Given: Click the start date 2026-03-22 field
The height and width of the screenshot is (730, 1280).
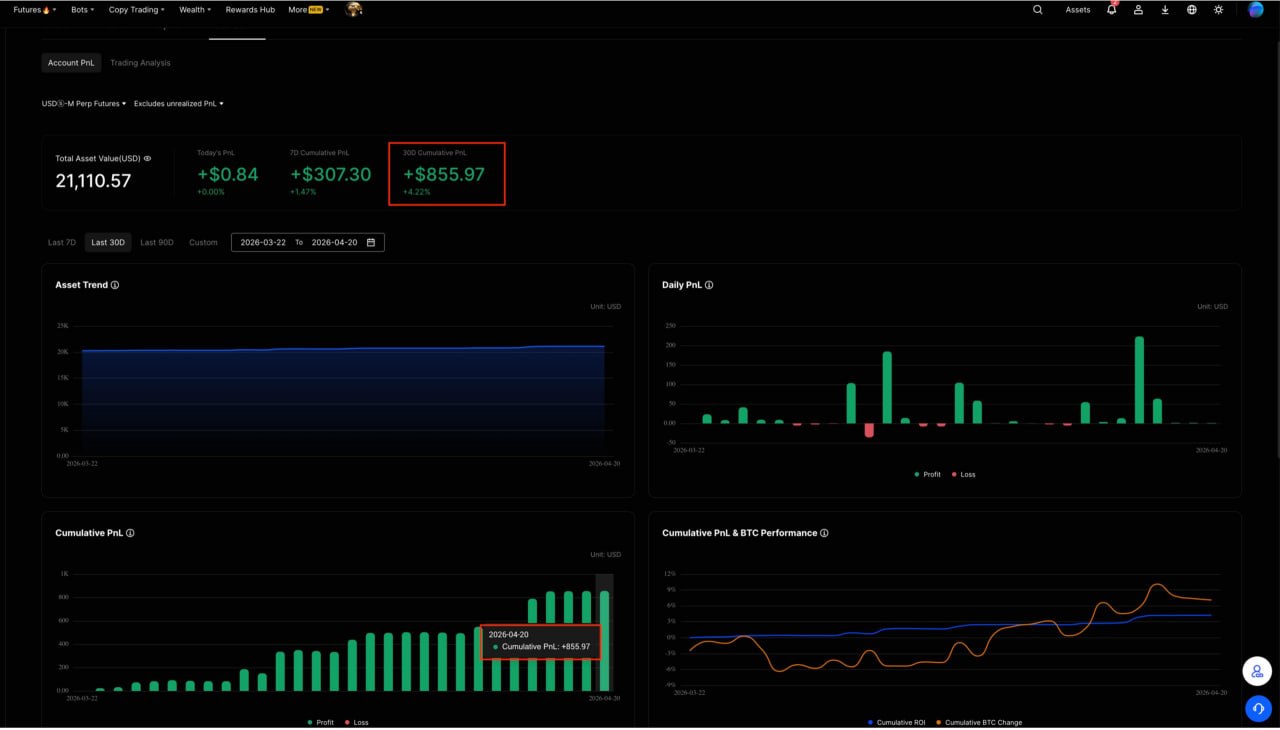Looking at the screenshot, I should [263, 242].
